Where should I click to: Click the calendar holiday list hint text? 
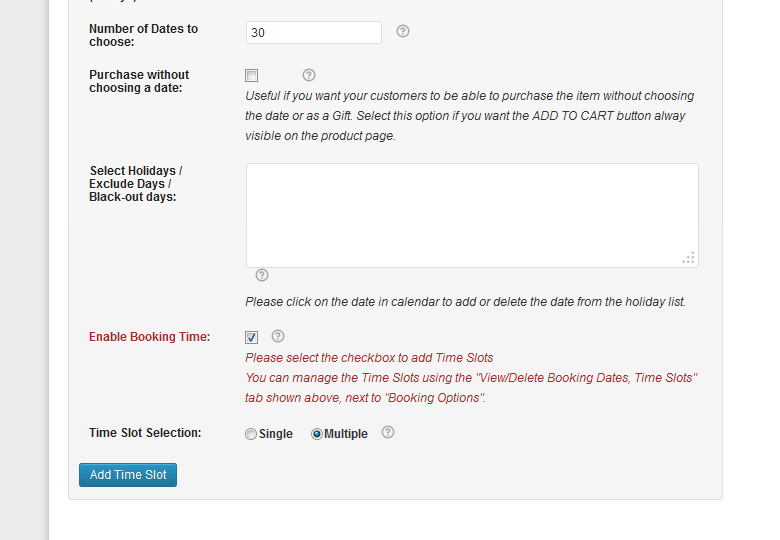coord(465,302)
